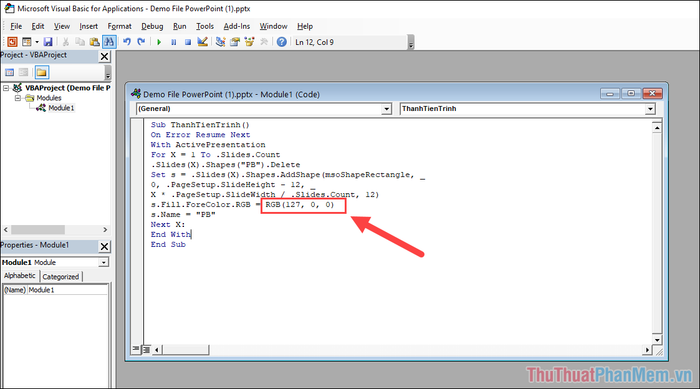Click the 's.Name = "PB"' code line

coord(183,214)
